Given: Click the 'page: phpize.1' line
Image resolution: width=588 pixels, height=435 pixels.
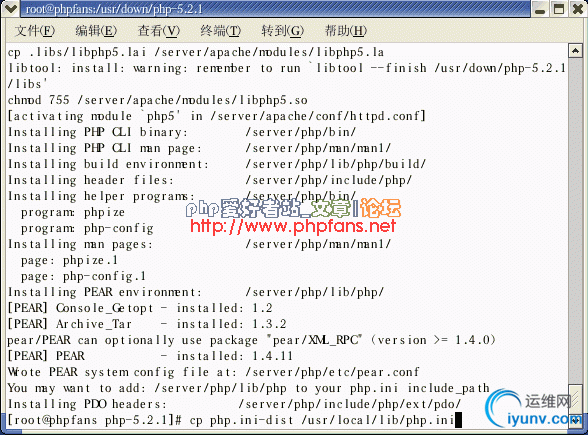Looking at the screenshot, I should tap(69, 260).
